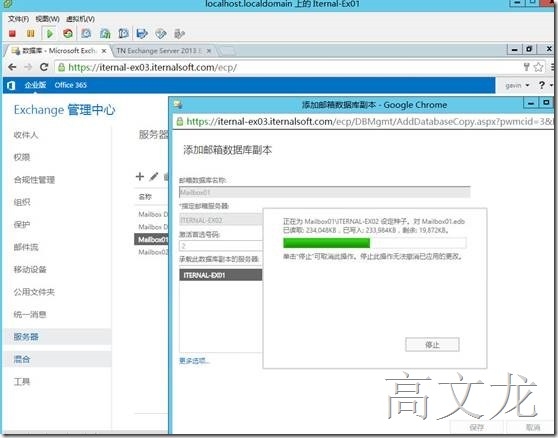Click the pencil edit database icon
558x438 pixels.
pyautogui.click(x=154, y=176)
